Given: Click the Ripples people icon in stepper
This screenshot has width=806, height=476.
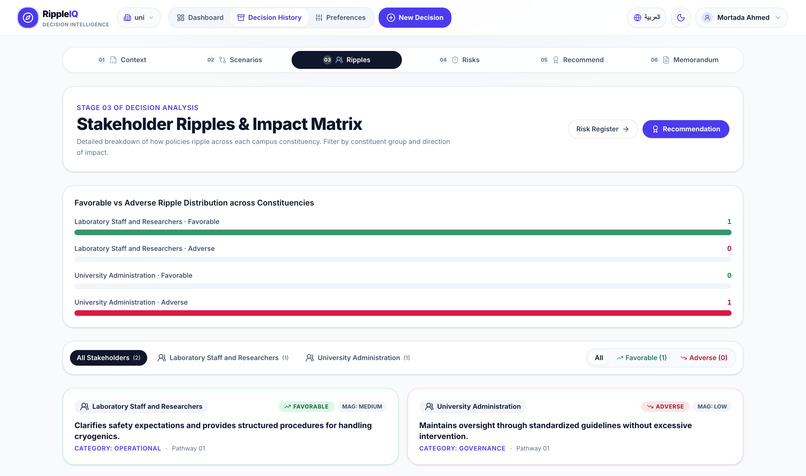Looking at the screenshot, I should click(x=339, y=60).
